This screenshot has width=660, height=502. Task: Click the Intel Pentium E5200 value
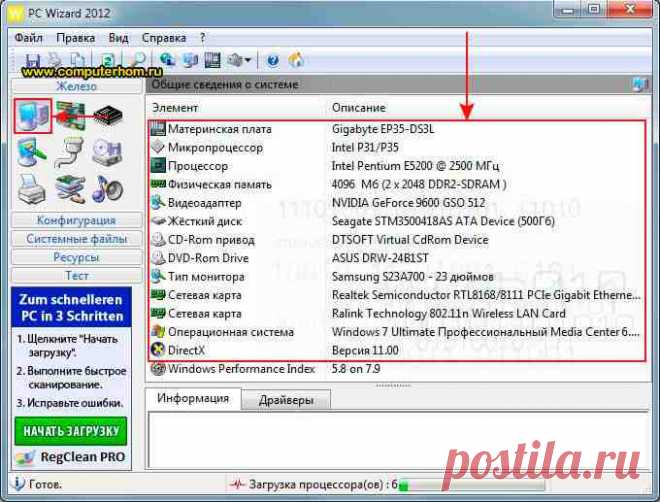[415, 166]
